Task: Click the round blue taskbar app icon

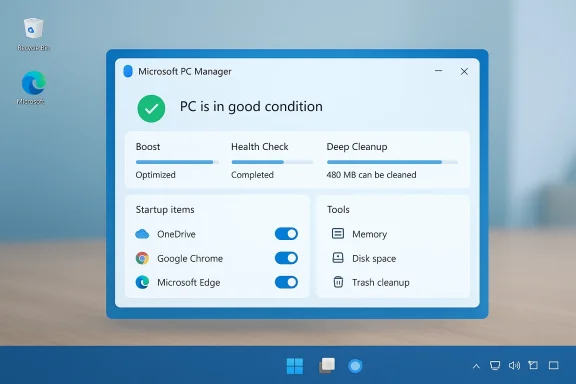Action: tap(355, 366)
